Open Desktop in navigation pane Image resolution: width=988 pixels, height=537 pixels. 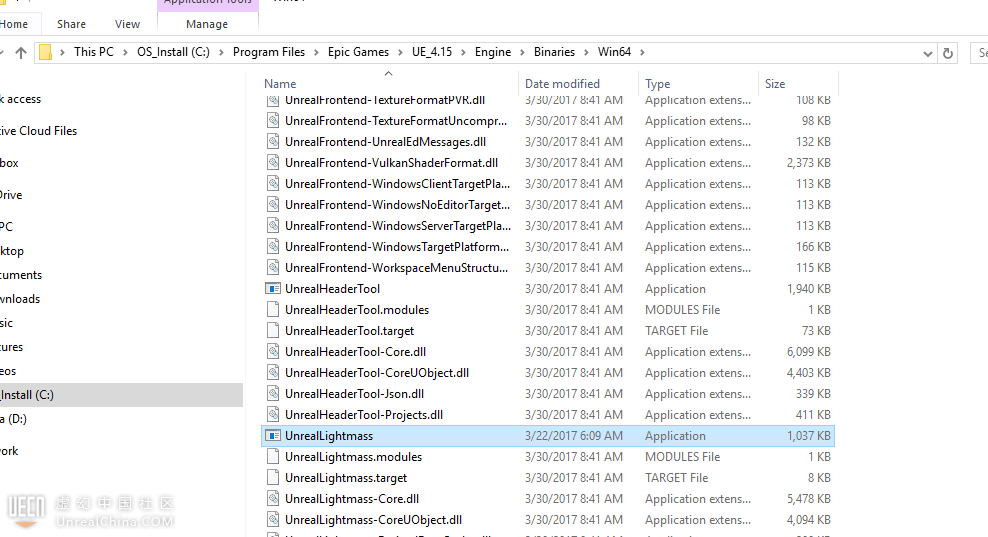click(12, 251)
